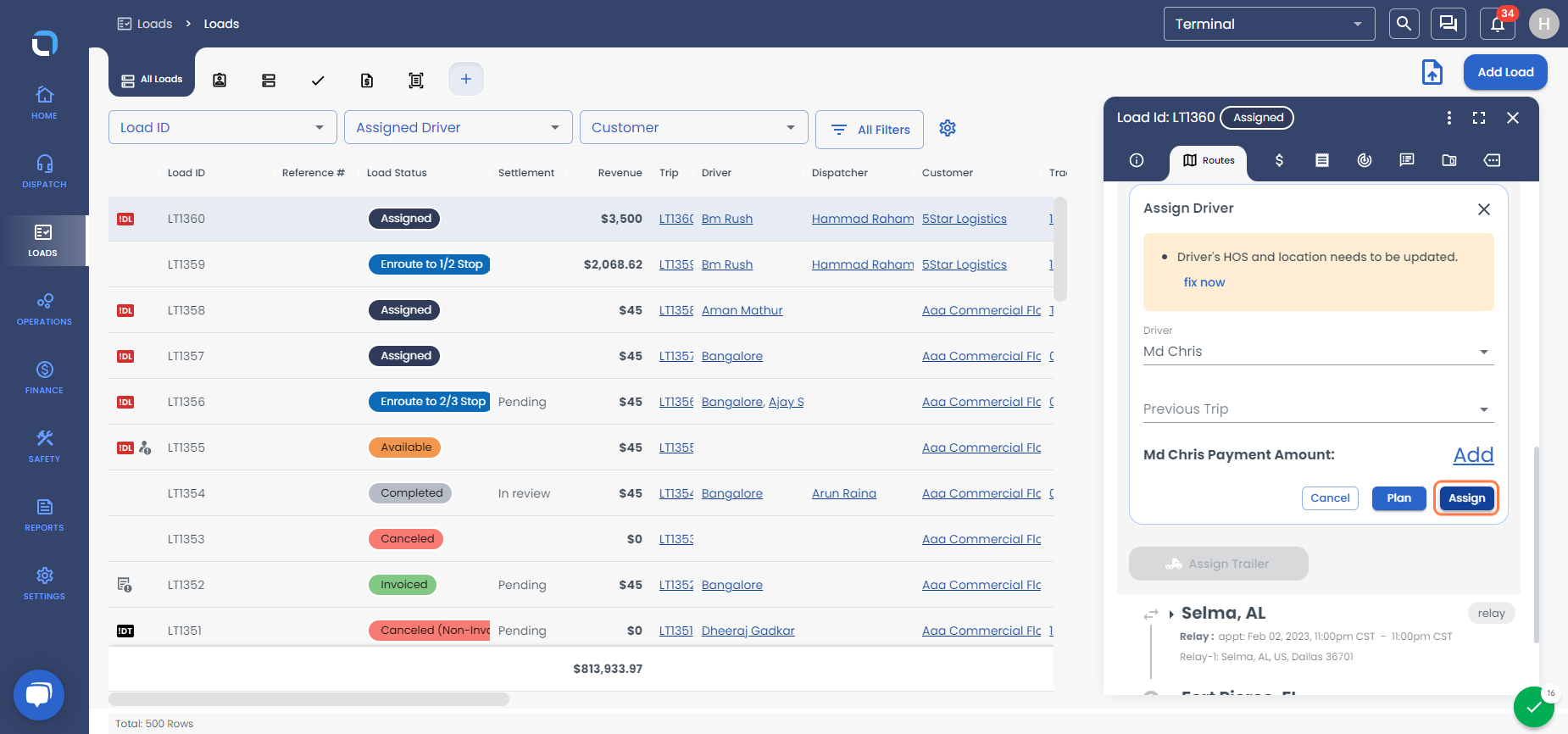This screenshot has height=734, width=1568.
Task: Open the receipt tab icon in load panel
Action: [1322, 160]
